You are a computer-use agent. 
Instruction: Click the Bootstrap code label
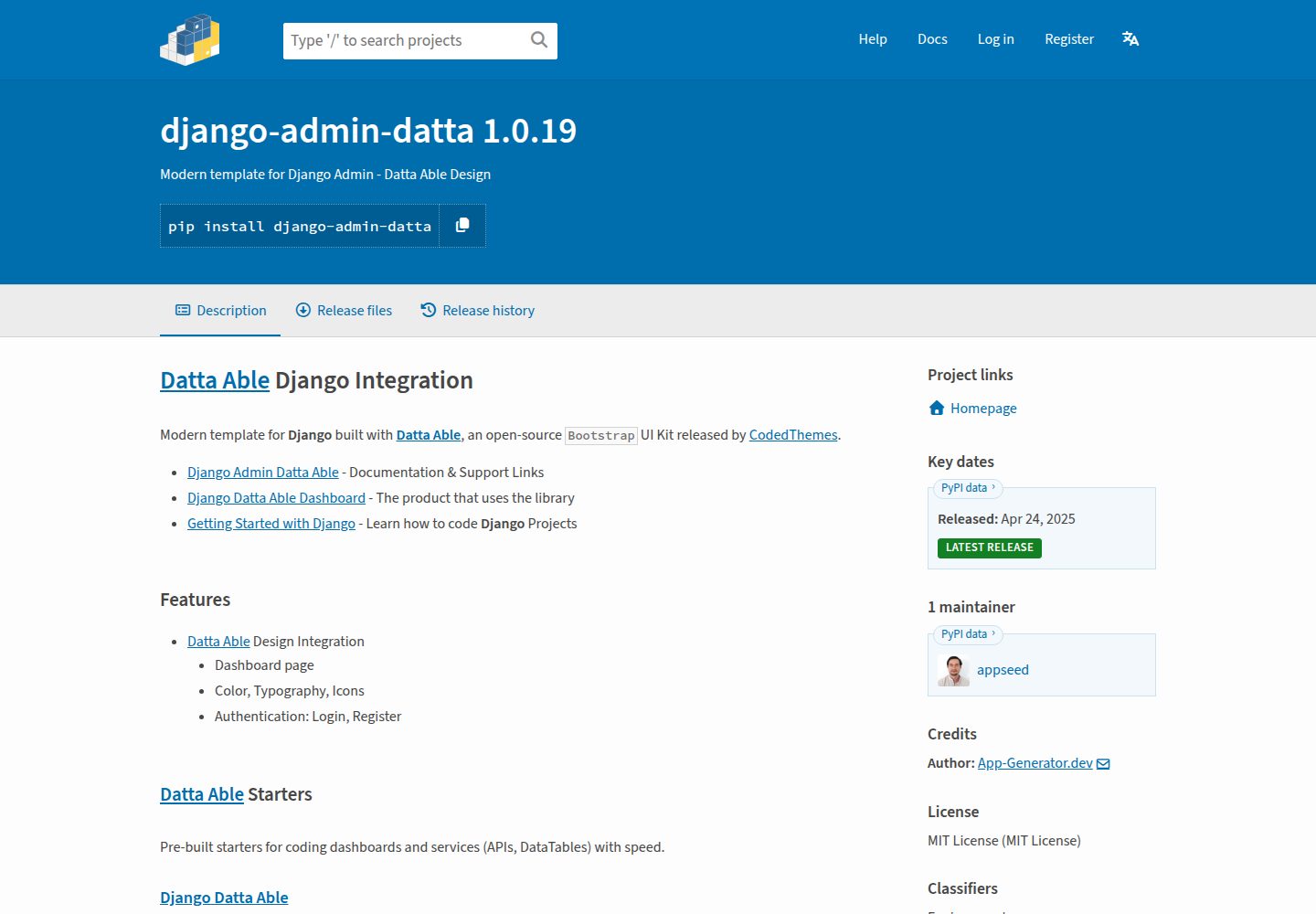pyautogui.click(x=601, y=436)
